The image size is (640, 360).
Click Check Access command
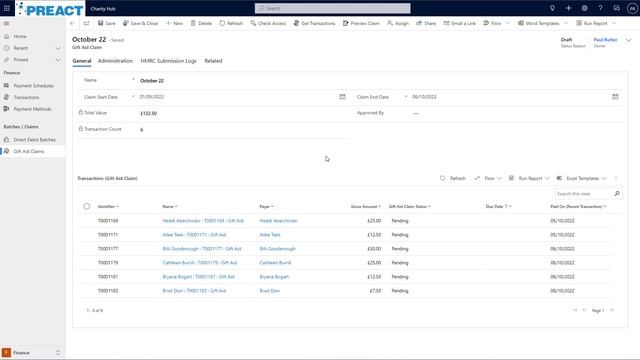click(268, 23)
